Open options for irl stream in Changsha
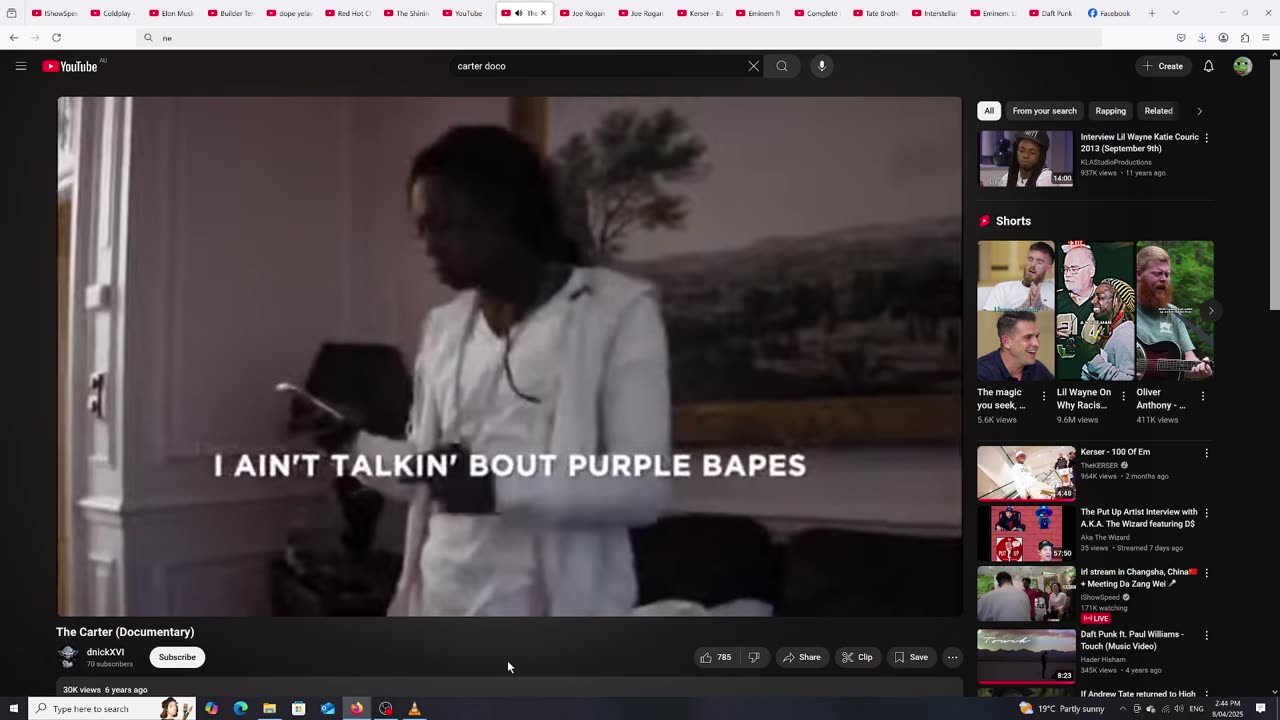Viewport: 1280px width, 720px height. (1206, 573)
